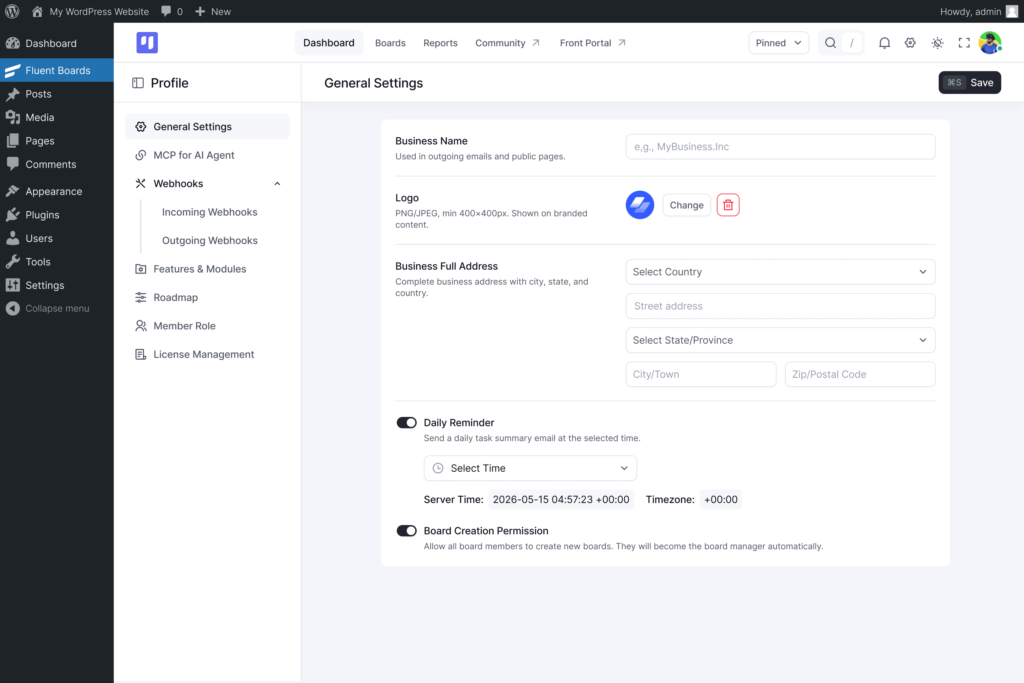Screen dimensions: 1024x683
Task: Click New in the admin bar
Action: pyautogui.click(x=213, y=11)
